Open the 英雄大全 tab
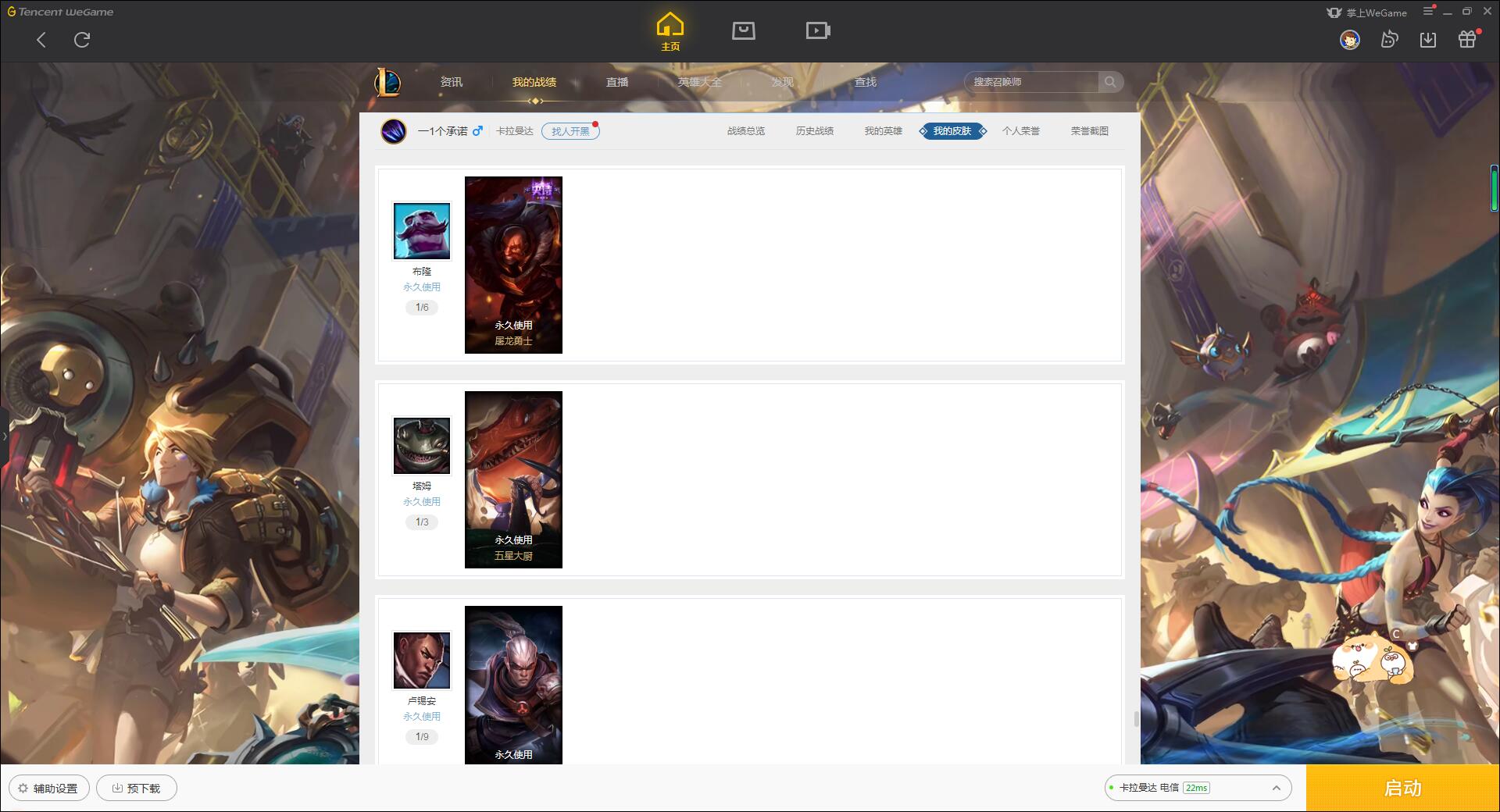 pyautogui.click(x=700, y=82)
